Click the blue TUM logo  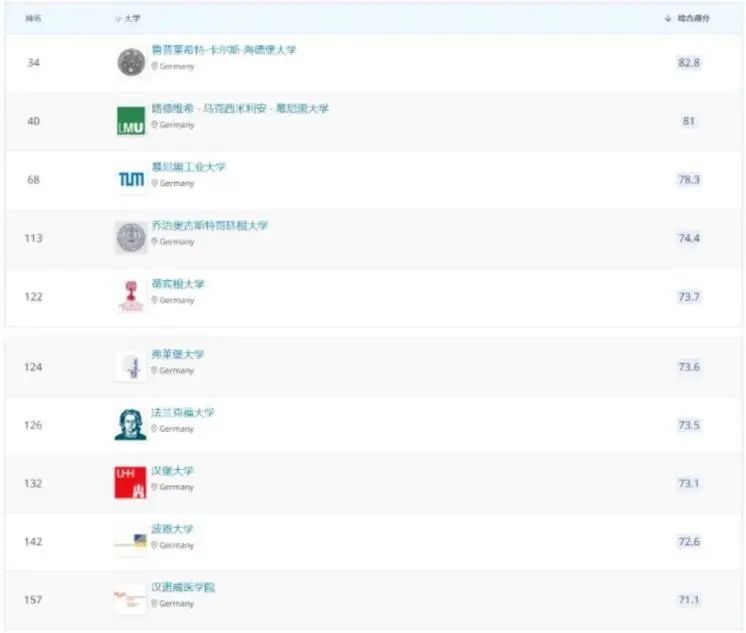131,179
